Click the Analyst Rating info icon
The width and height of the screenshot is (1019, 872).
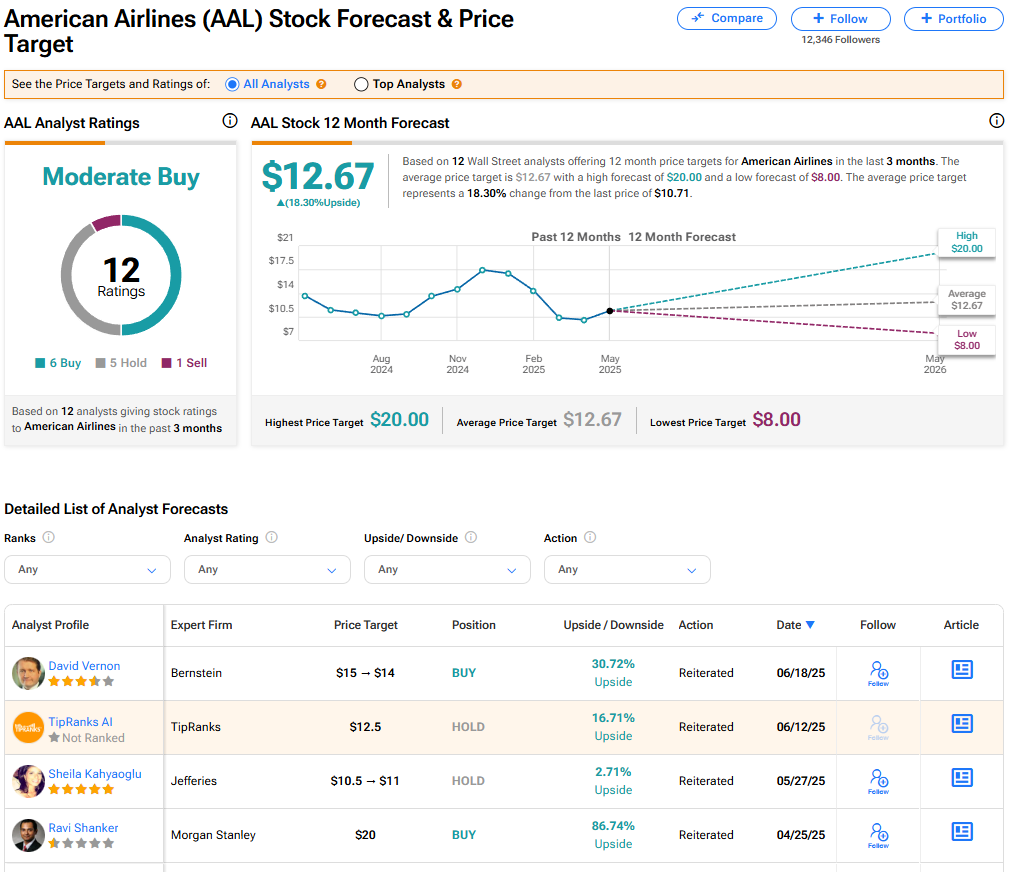pos(272,537)
